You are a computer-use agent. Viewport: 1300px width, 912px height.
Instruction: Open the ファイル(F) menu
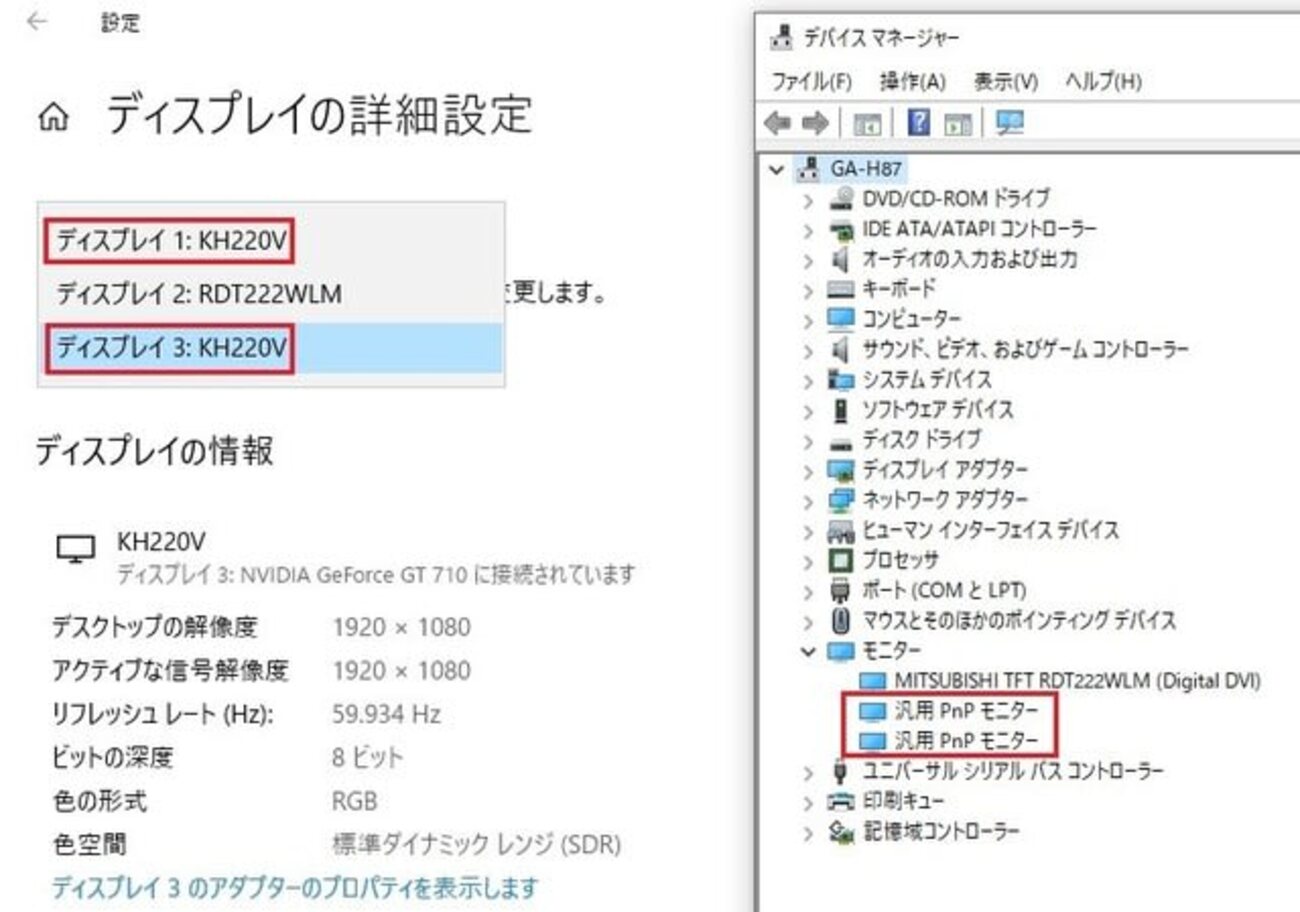click(812, 81)
